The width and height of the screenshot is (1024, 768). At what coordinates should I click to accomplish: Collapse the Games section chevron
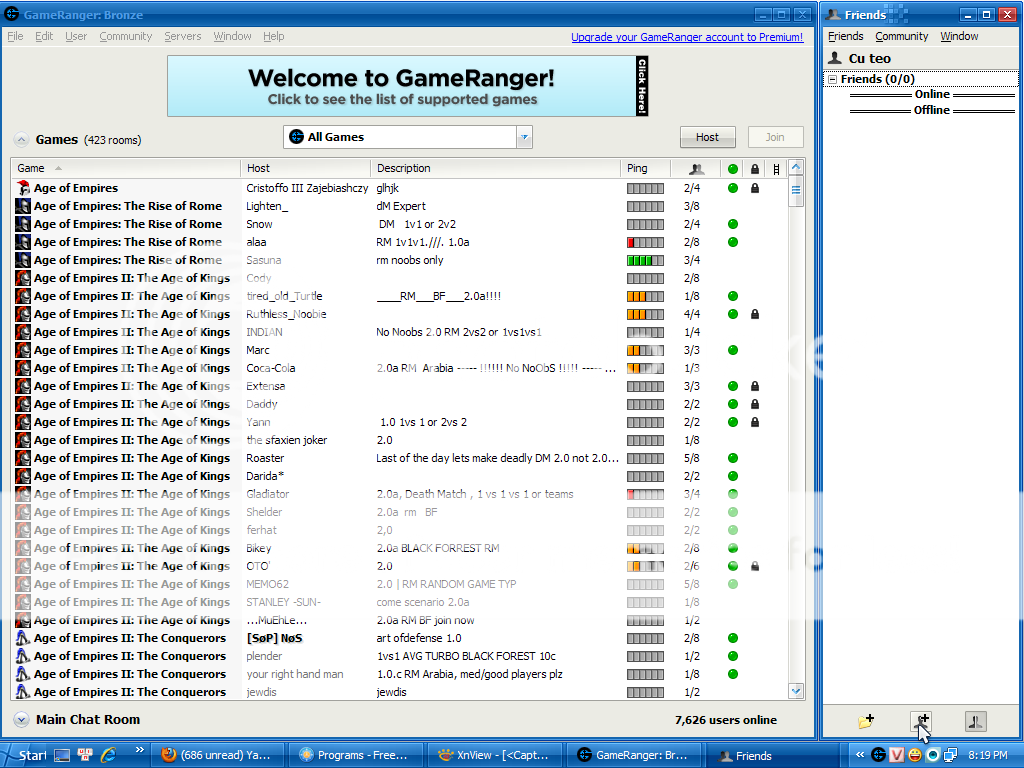click(22, 139)
